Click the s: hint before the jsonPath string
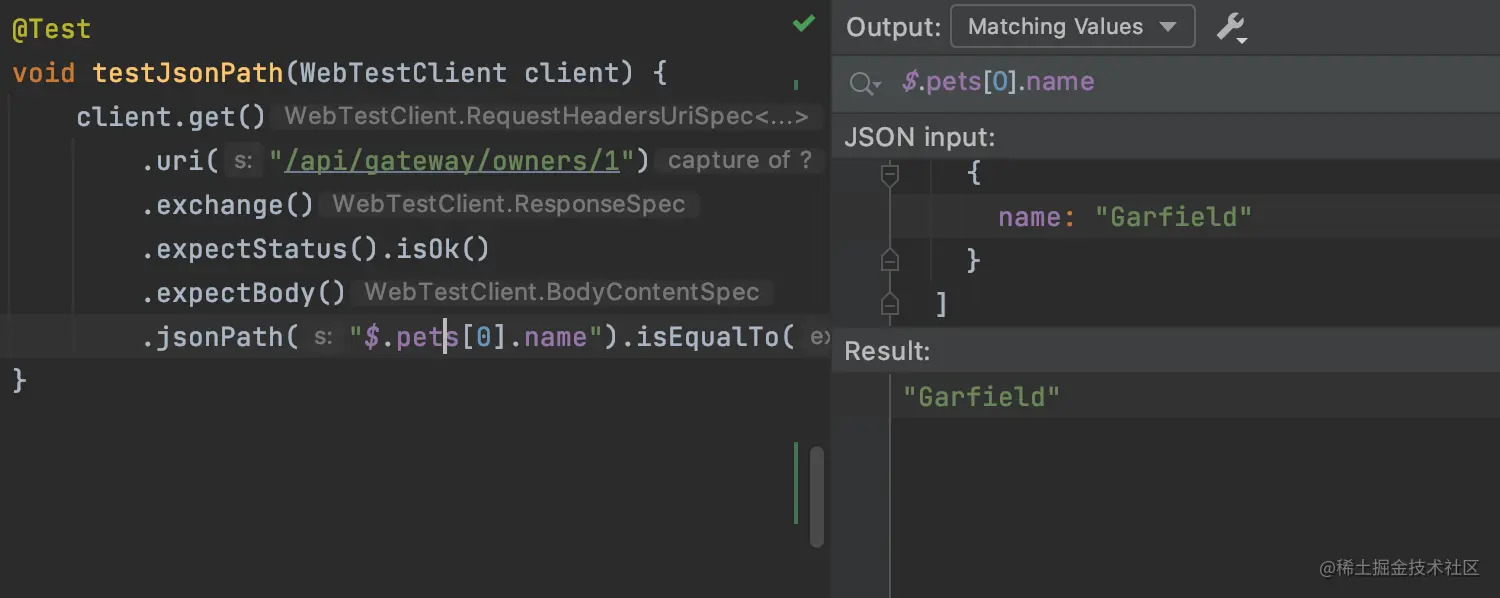1500x598 pixels. pos(323,337)
